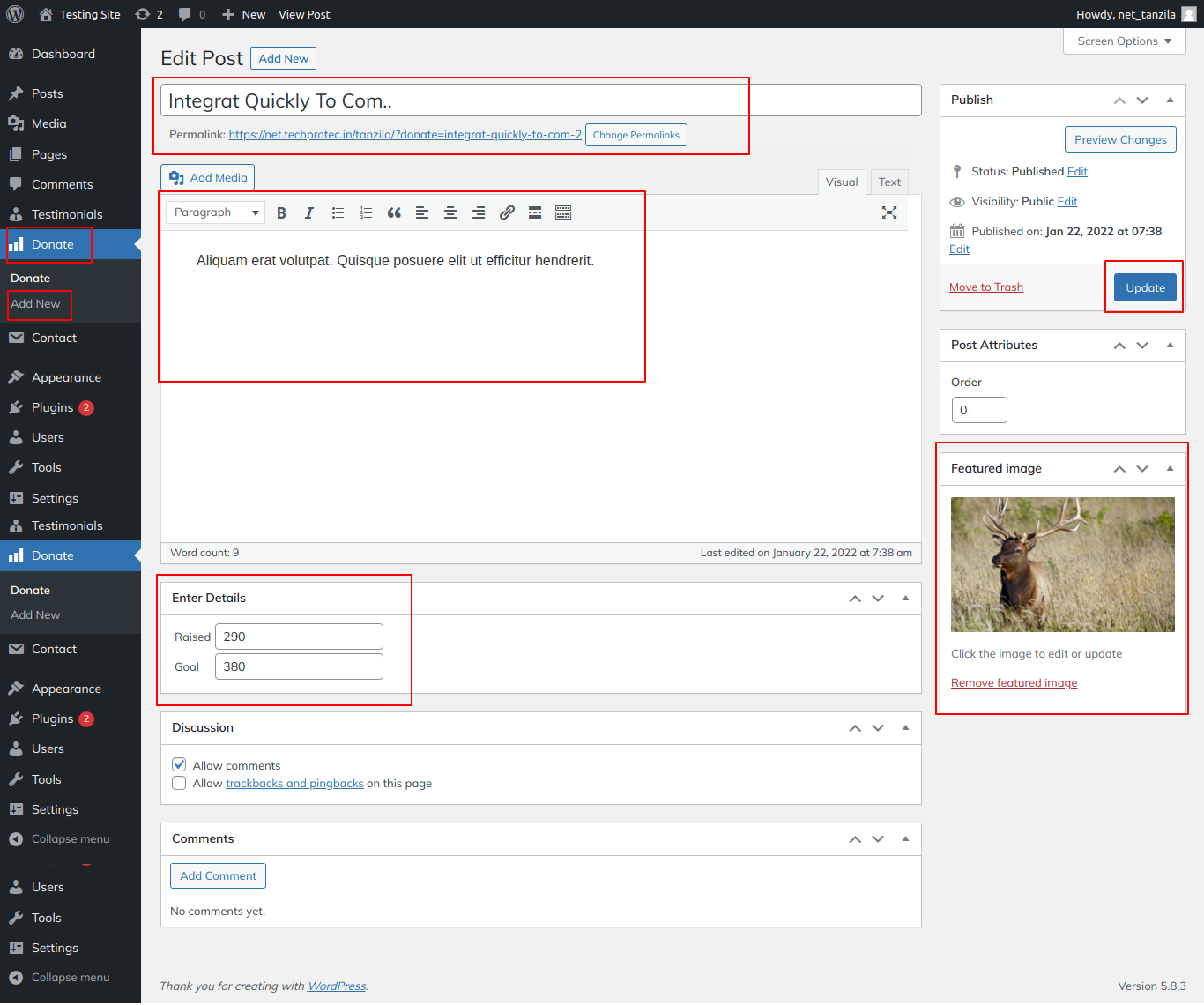Open comments bubble in admin bar

click(x=192, y=14)
